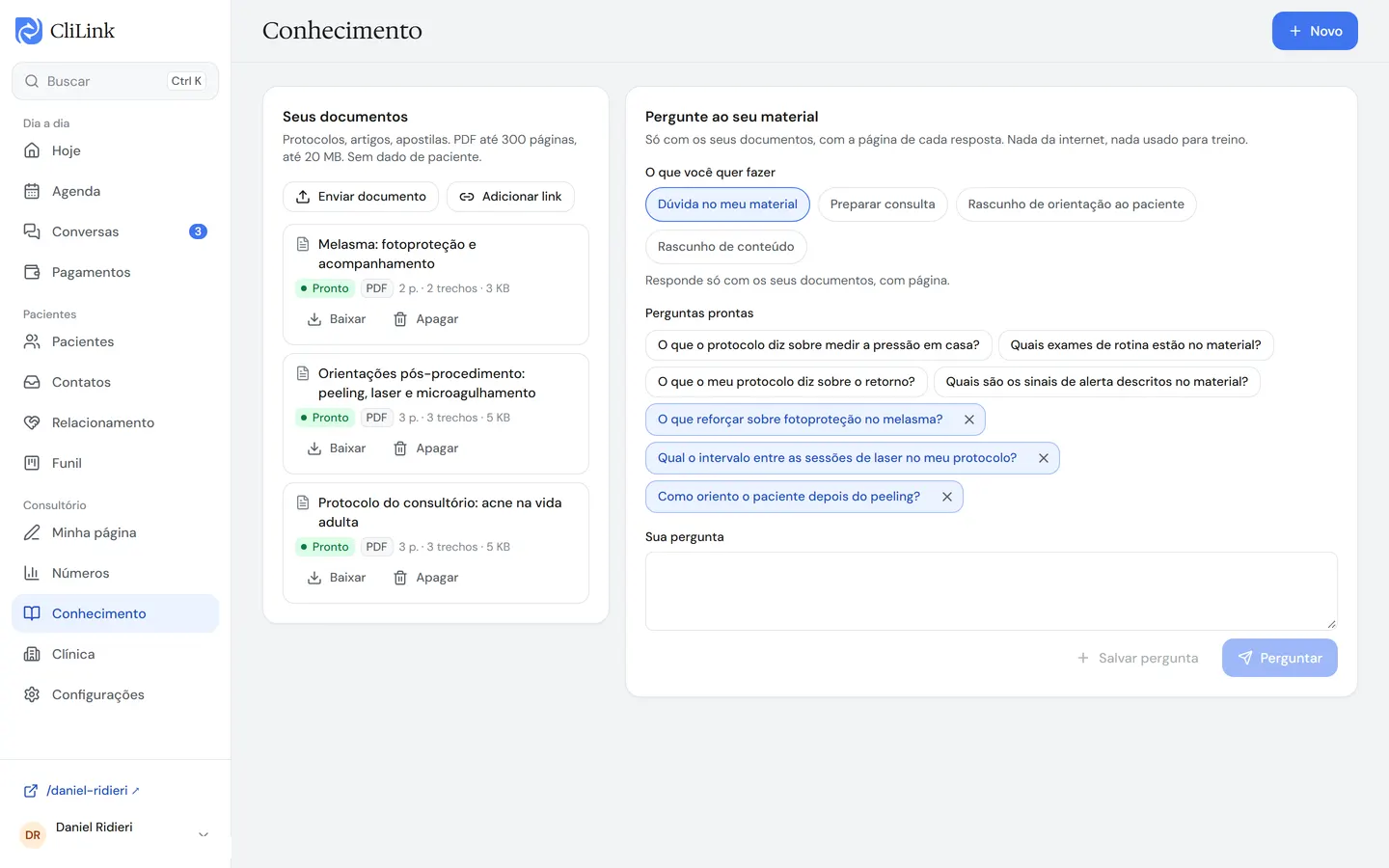Go to Contatos

click(115, 382)
